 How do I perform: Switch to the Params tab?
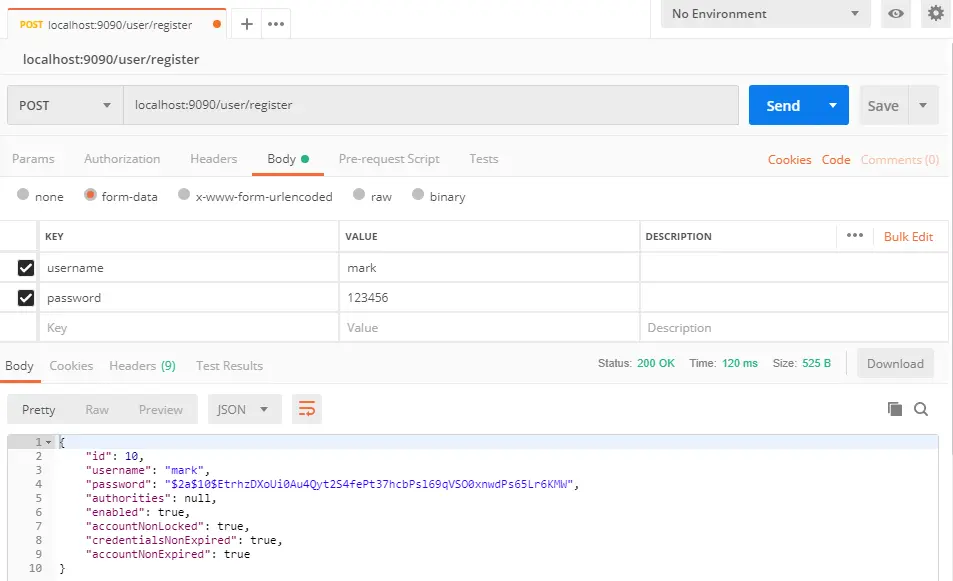point(33,159)
